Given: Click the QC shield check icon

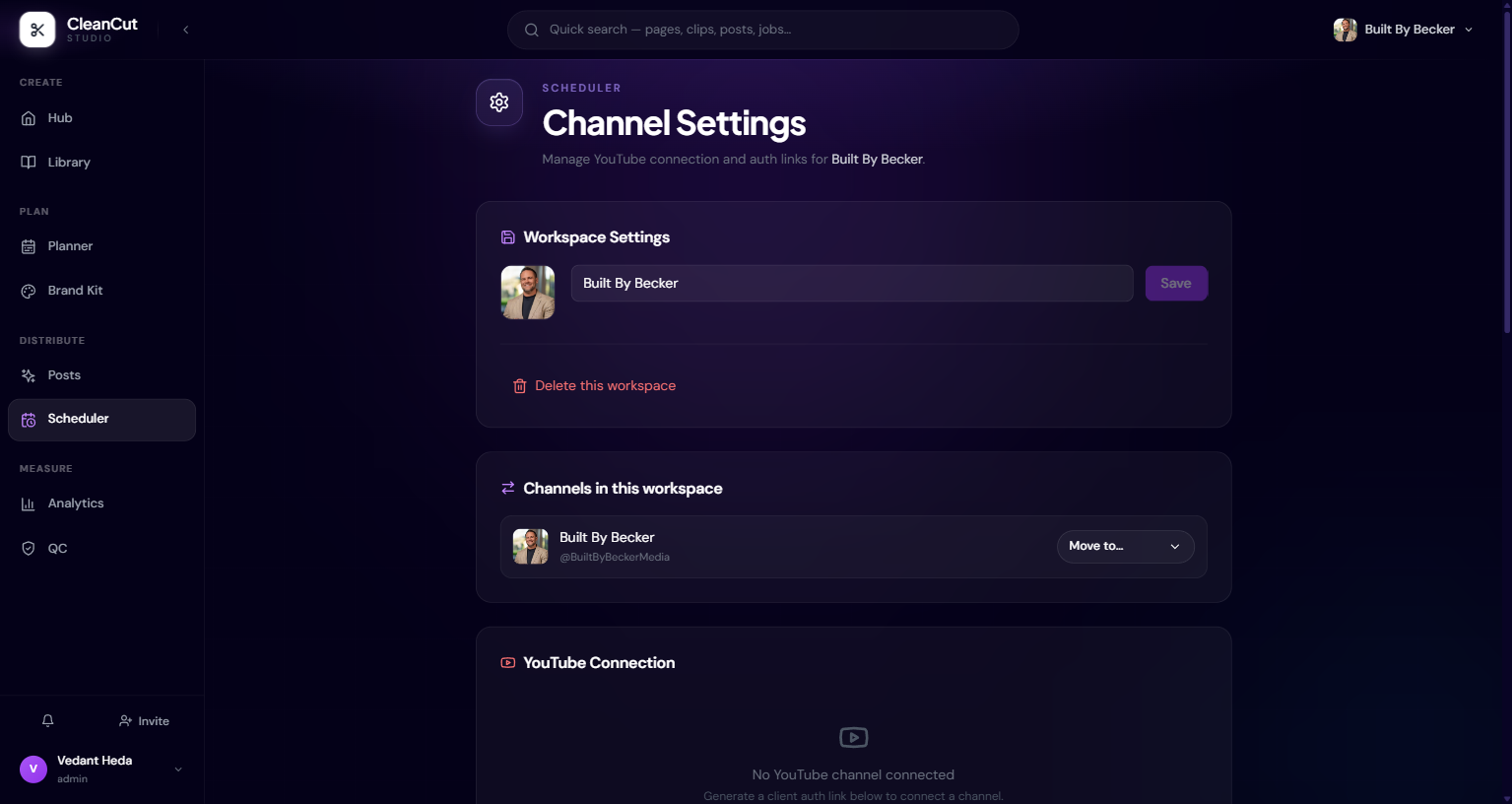Looking at the screenshot, I should 29,549.
